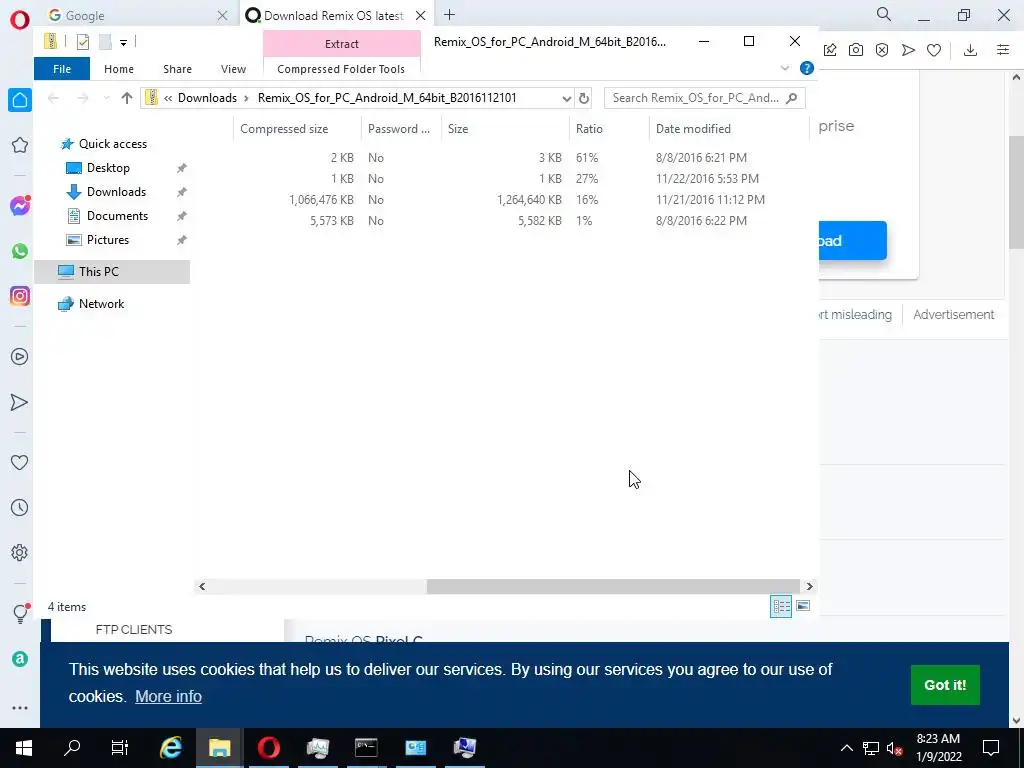
Task: Open Explorer File menu
Action: pyautogui.click(x=62, y=69)
